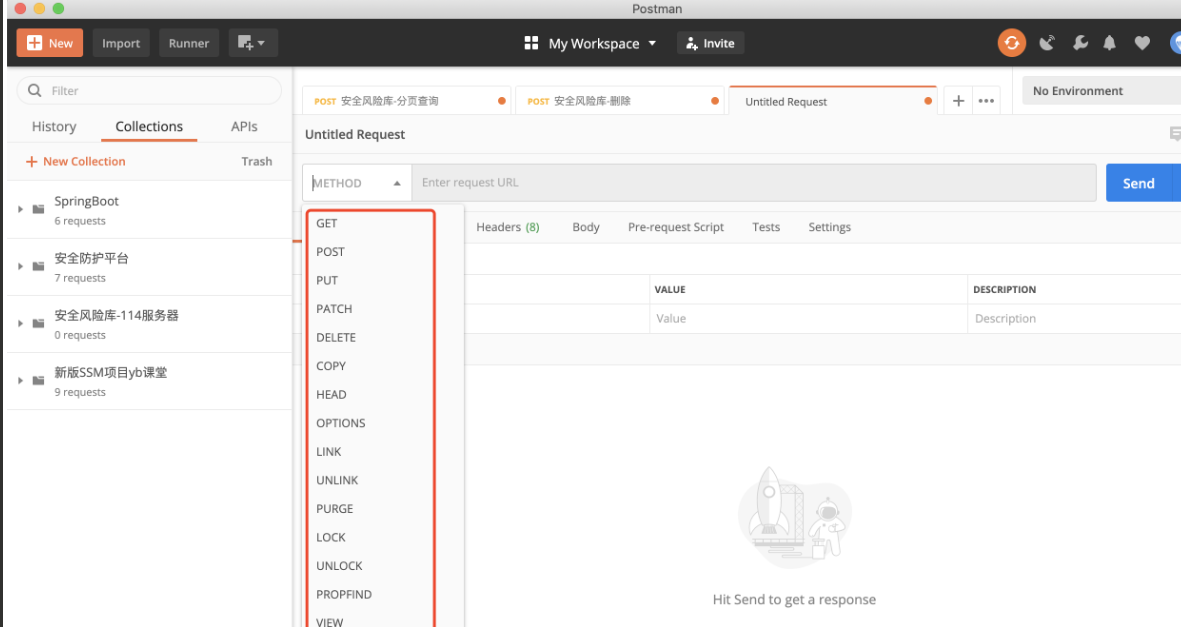
Task: Open the Trash link
Action: coord(257,161)
